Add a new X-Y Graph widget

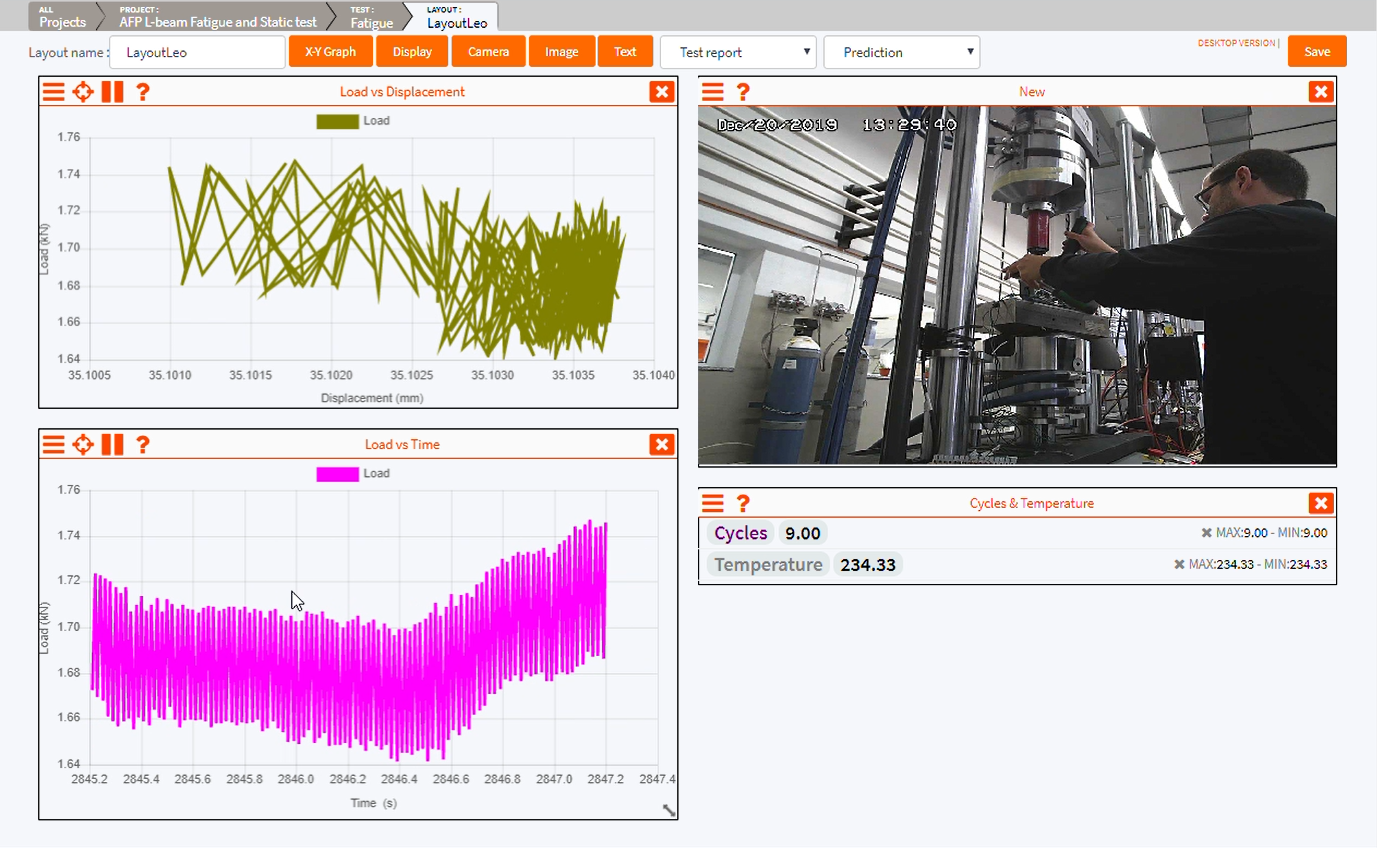coord(330,52)
